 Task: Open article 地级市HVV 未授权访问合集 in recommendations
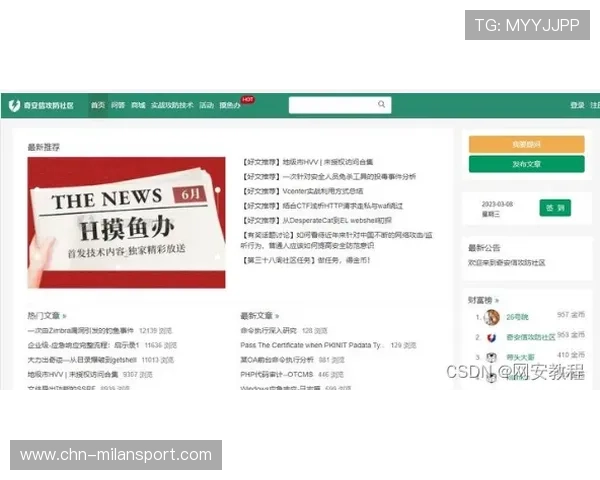coord(307,162)
